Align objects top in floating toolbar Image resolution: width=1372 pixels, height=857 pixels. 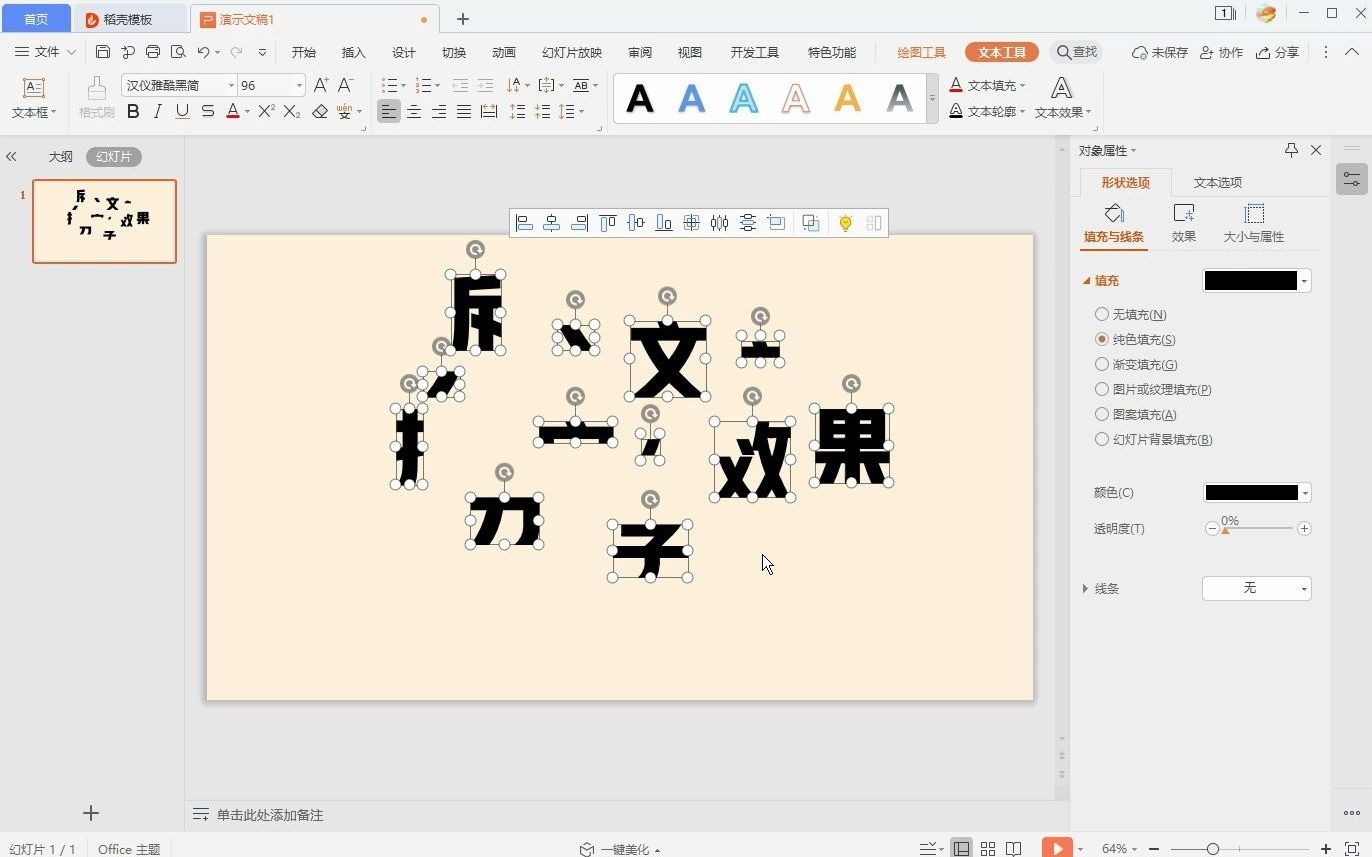(607, 223)
